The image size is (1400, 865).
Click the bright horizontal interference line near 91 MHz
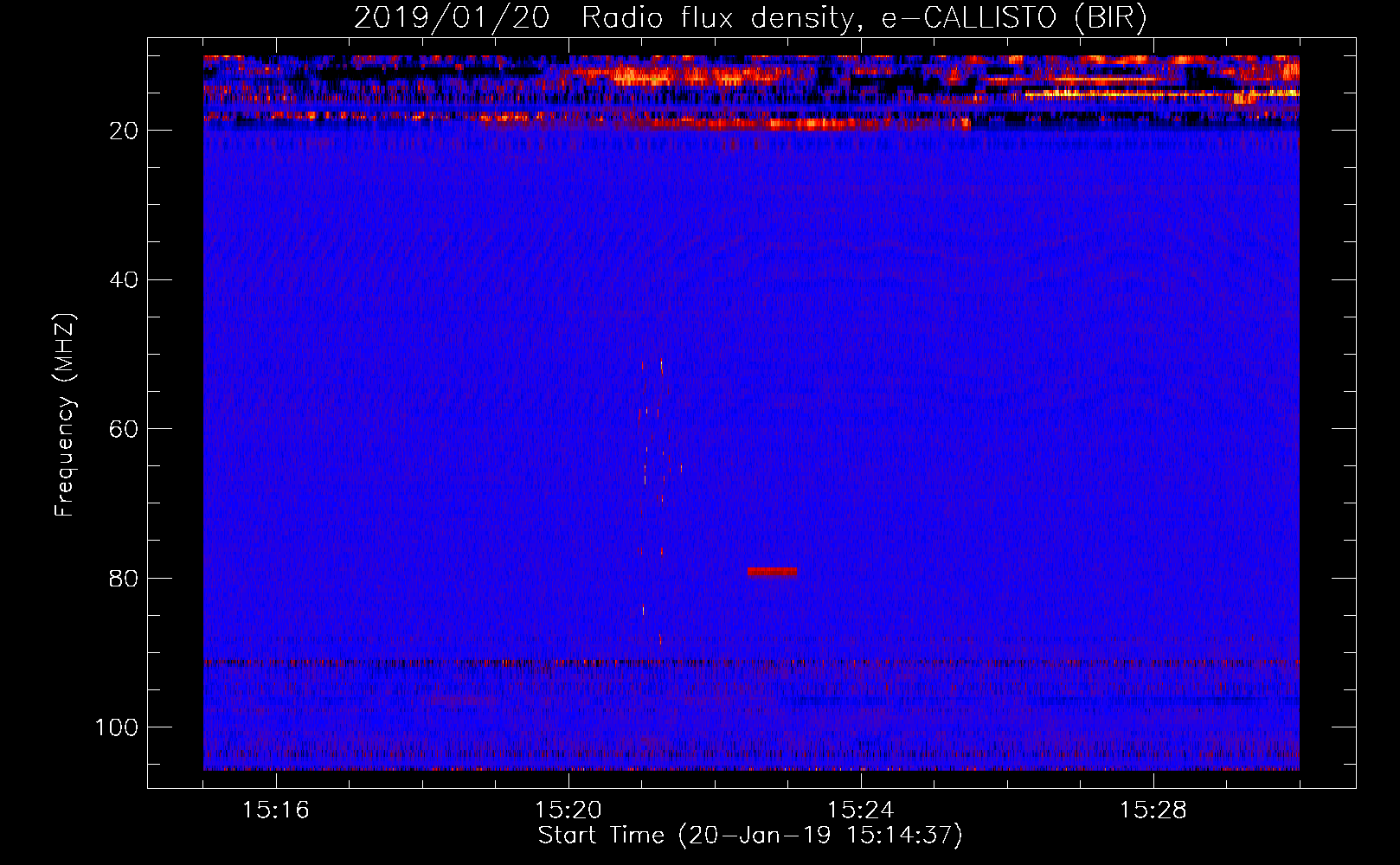751,663
